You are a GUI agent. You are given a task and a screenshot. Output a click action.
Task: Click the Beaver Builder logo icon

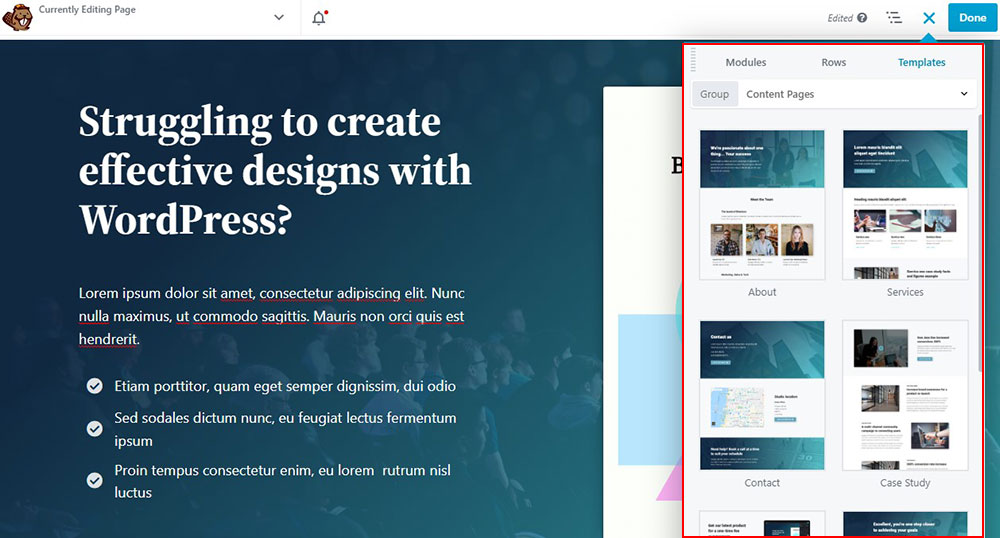click(x=17, y=18)
